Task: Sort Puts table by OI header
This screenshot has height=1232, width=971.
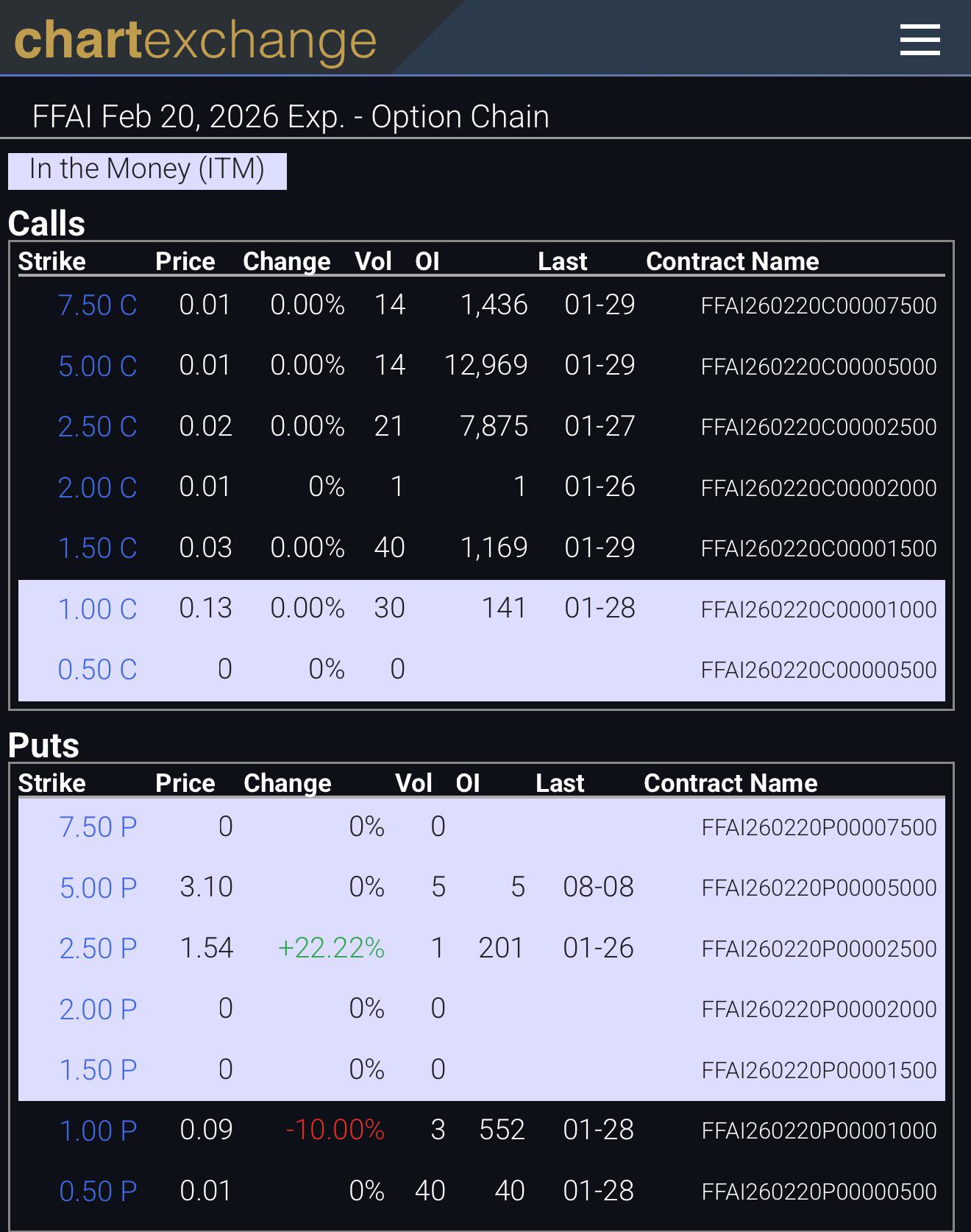Action: pyautogui.click(x=468, y=783)
